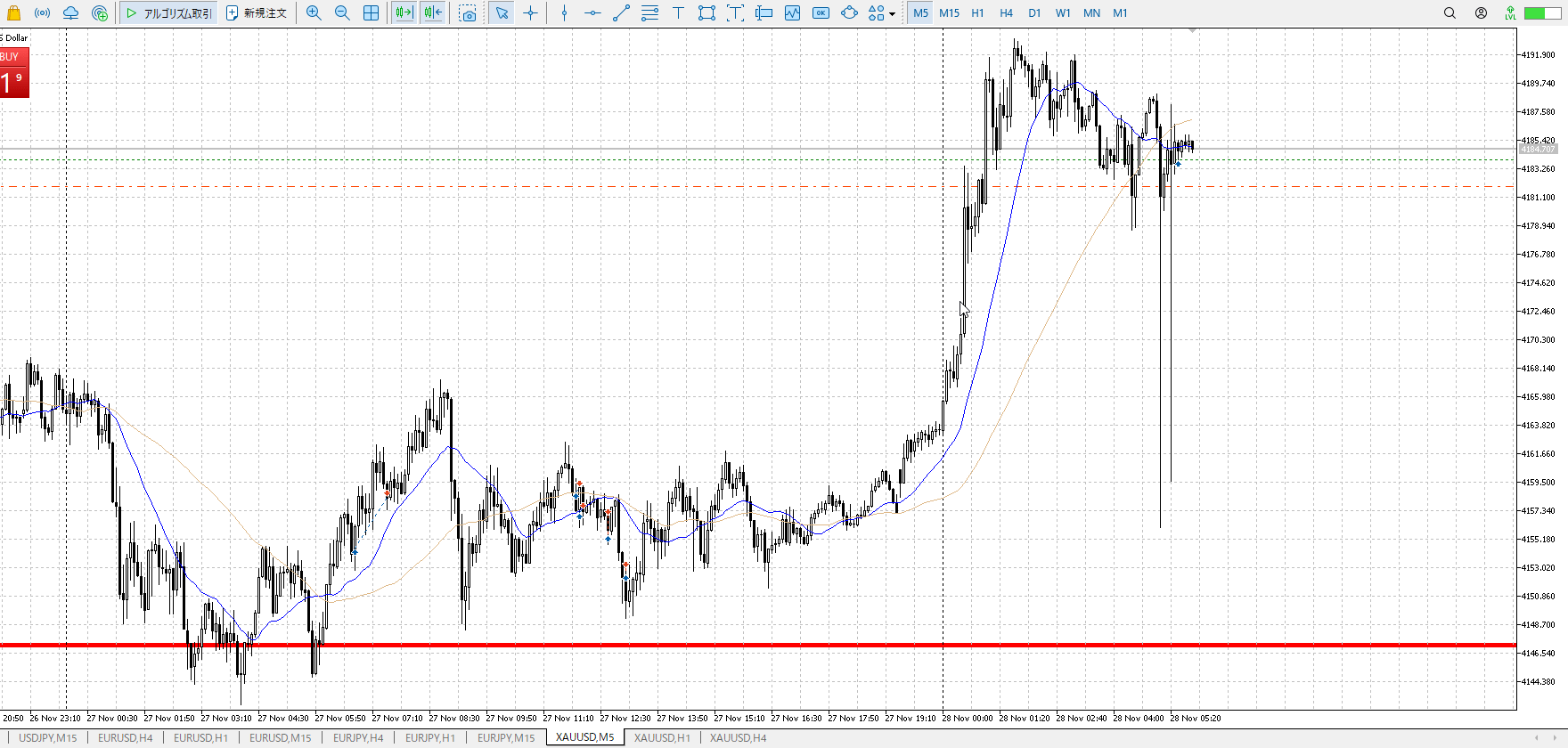This screenshot has height=748, width=1568.
Task: Open the indicators list icon
Action: (x=792, y=13)
